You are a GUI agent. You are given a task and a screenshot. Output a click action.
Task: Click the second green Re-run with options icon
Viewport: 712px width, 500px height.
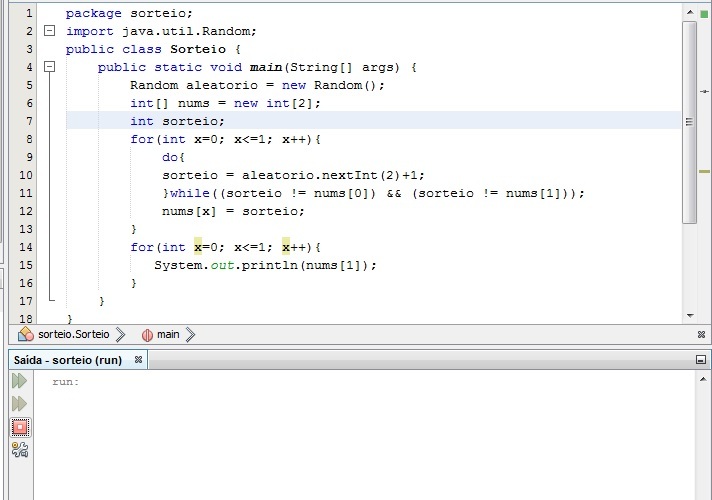click(20, 403)
